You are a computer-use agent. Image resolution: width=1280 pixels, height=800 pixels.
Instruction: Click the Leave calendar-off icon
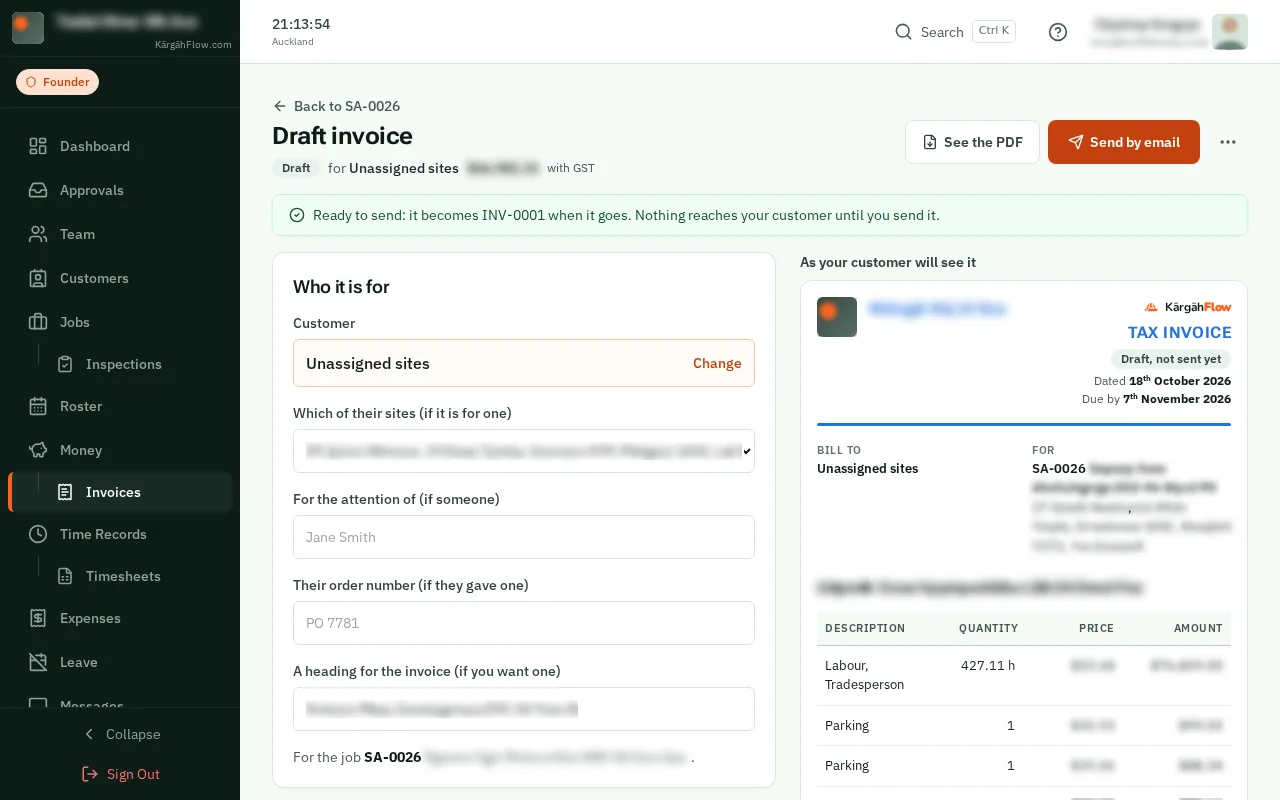coord(38,662)
